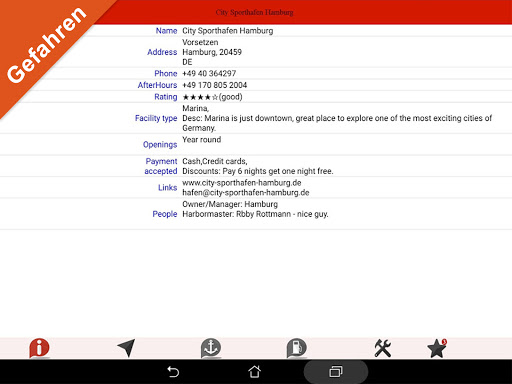Image resolution: width=512 pixels, height=384 pixels.
Task: Tap the Payment accepted label
Action: tap(161, 166)
